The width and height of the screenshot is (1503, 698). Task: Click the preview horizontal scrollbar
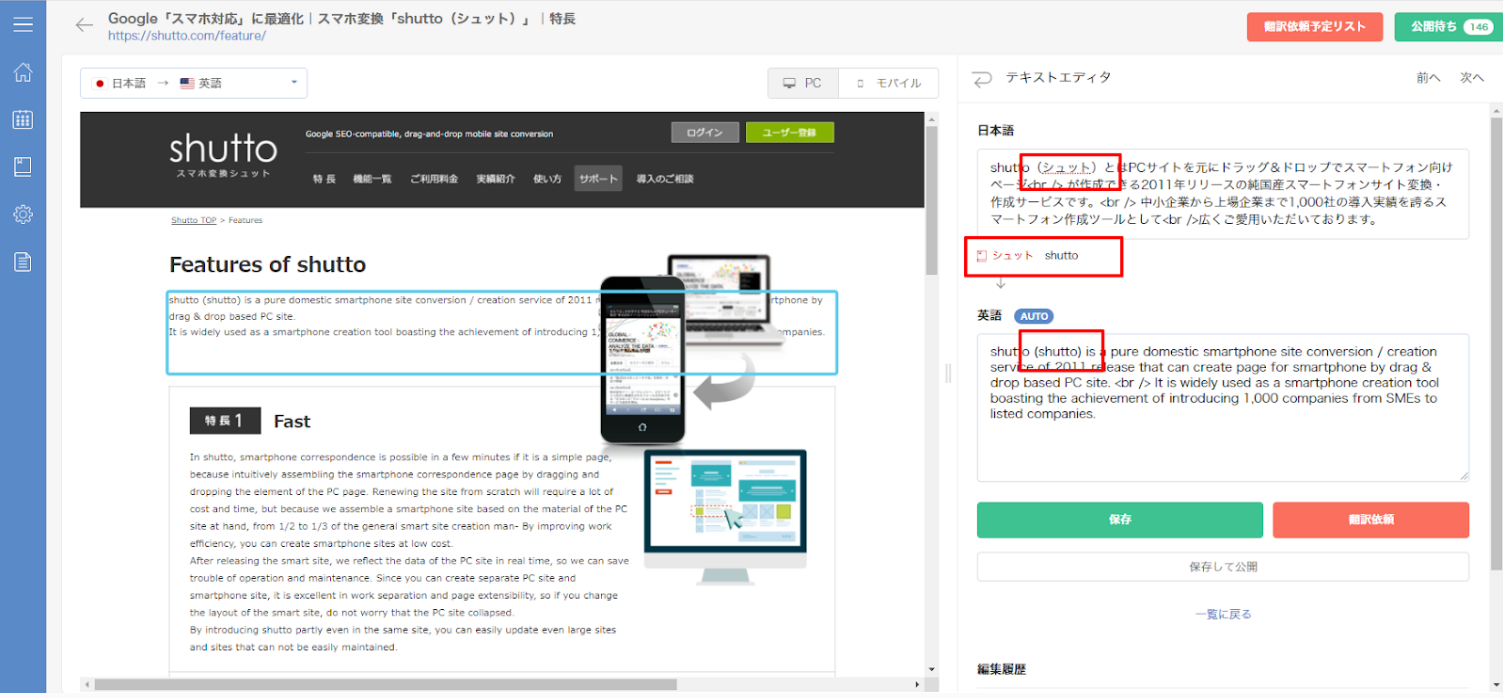click(x=385, y=685)
